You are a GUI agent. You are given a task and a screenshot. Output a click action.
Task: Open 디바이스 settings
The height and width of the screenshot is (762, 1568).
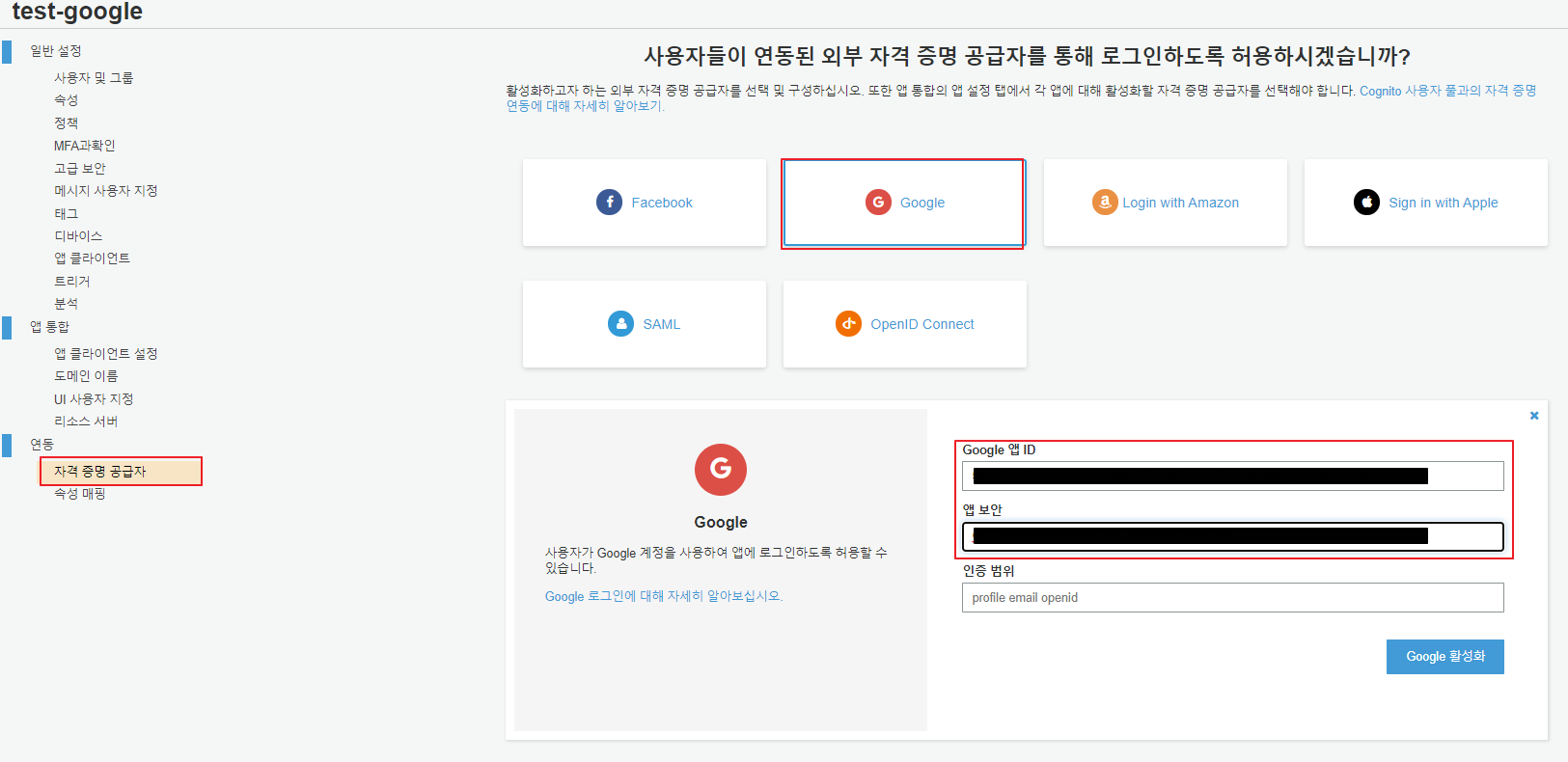click(x=78, y=236)
